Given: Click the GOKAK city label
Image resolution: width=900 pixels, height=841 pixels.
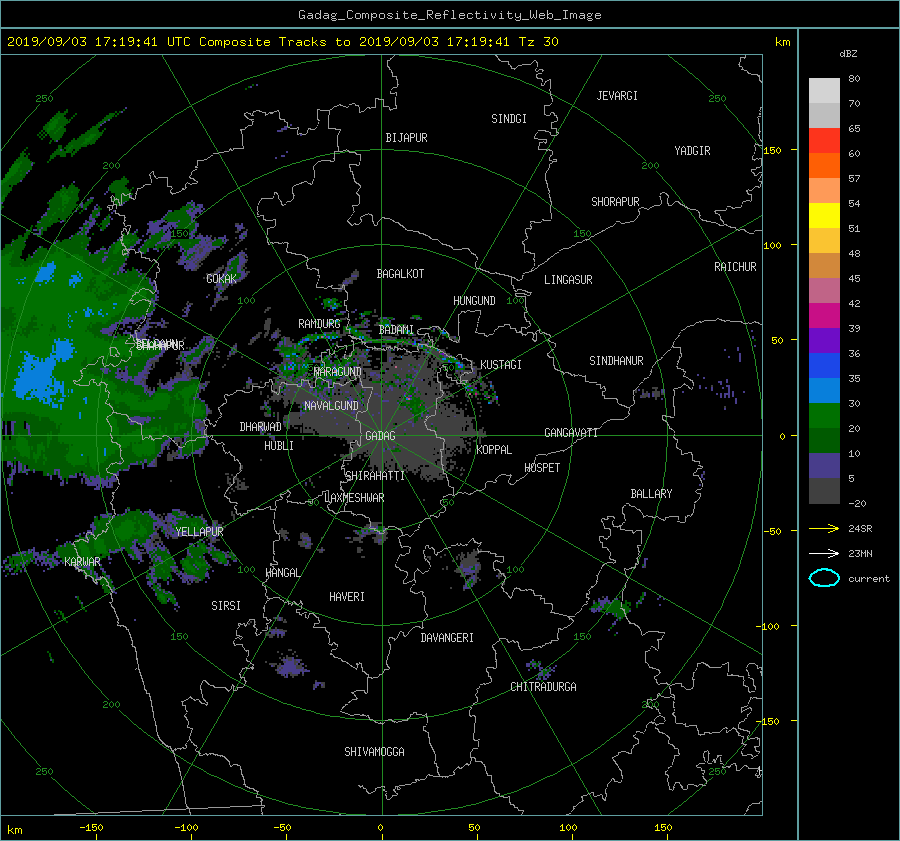Looking at the screenshot, I should click(x=221, y=279).
